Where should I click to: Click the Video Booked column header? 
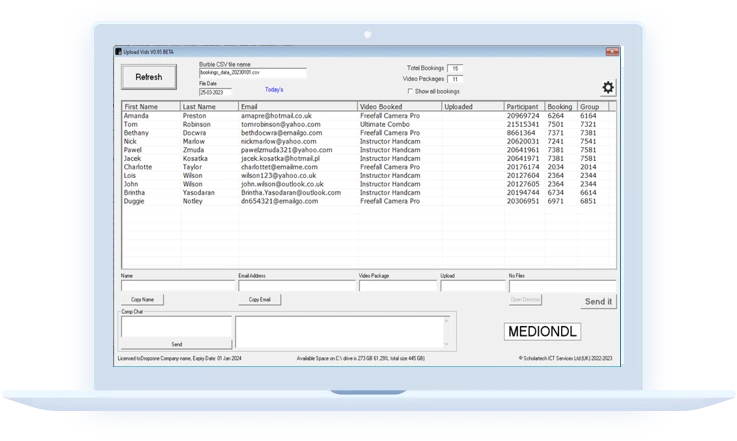click(398, 106)
